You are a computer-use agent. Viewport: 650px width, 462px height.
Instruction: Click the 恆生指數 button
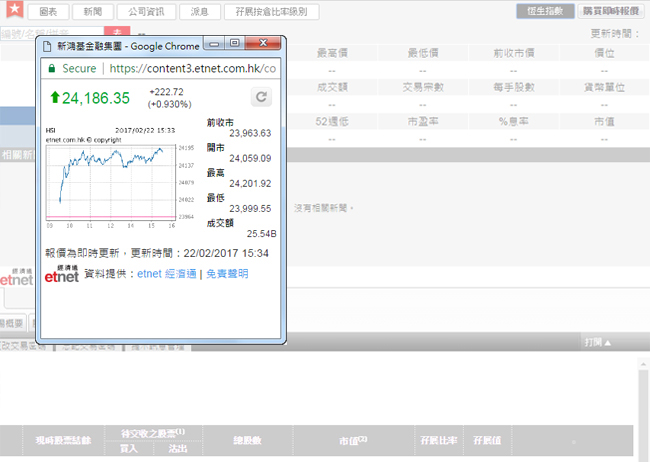click(545, 11)
